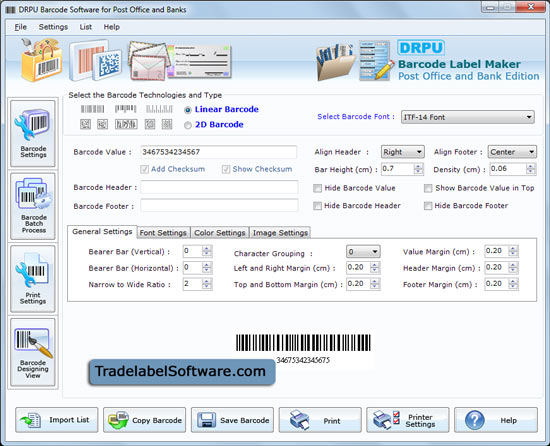Switch to the Color Settings tab
This screenshot has width=550, height=446.
220,233
